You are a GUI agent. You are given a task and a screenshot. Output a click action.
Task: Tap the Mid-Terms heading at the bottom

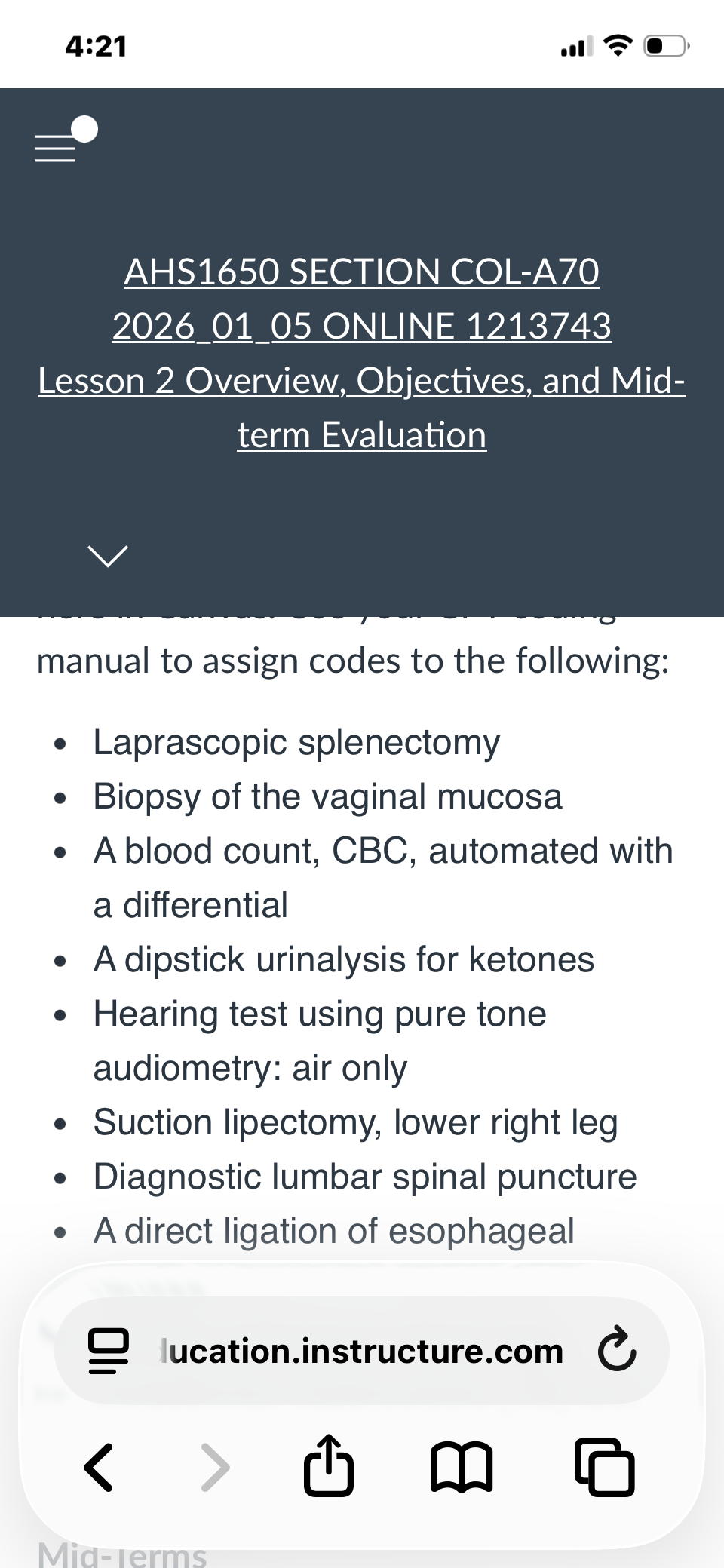point(122,1555)
